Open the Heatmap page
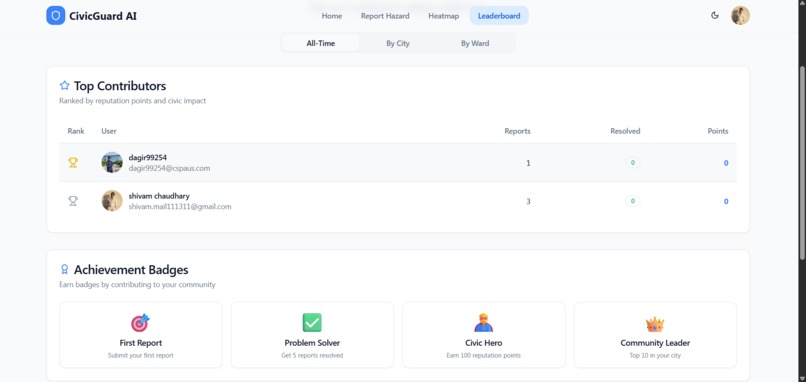The width and height of the screenshot is (806, 382). pos(444,16)
